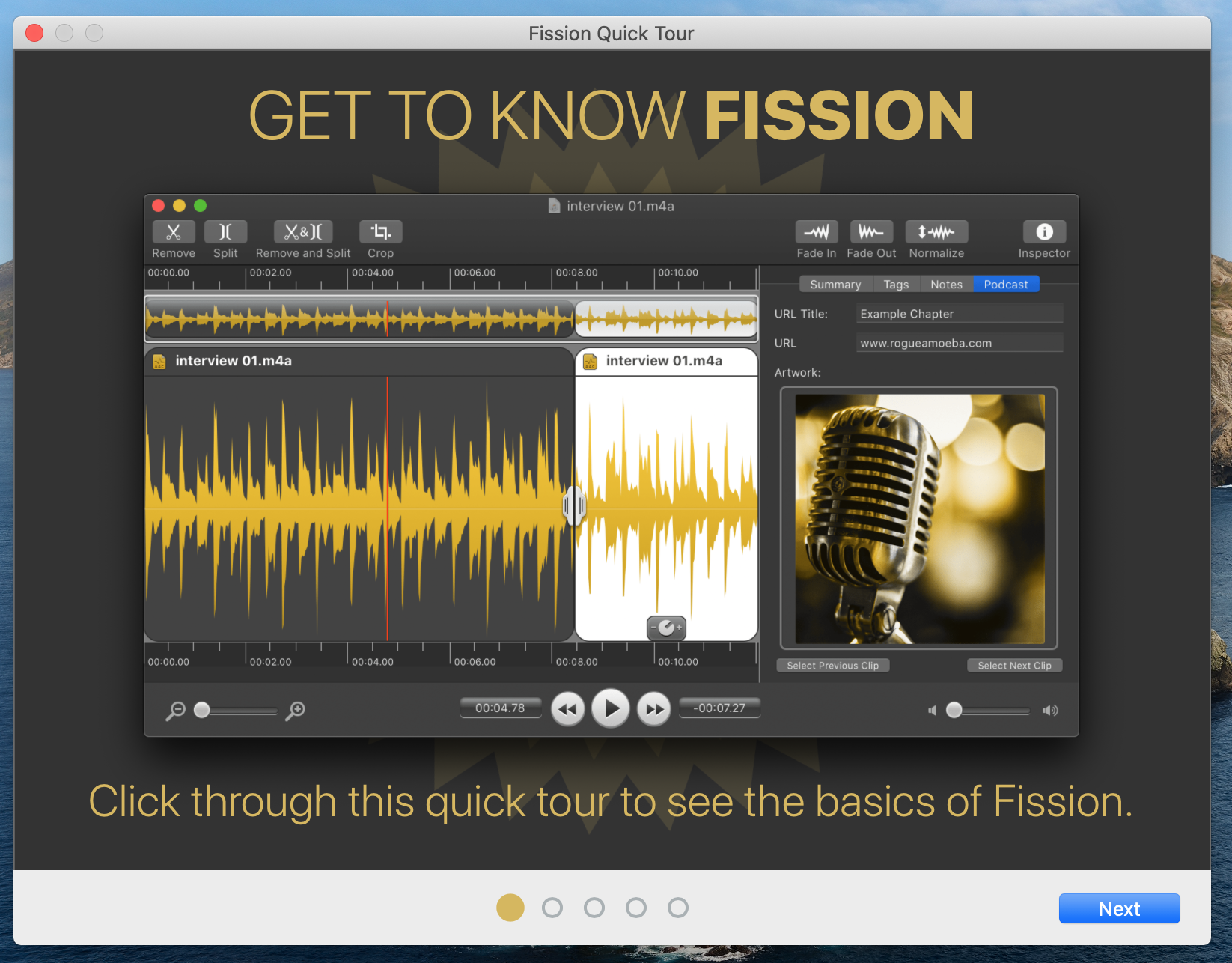Select the white right 'interview 01.m4a' clip header
This screenshot has height=963, width=1232.
tap(666, 361)
